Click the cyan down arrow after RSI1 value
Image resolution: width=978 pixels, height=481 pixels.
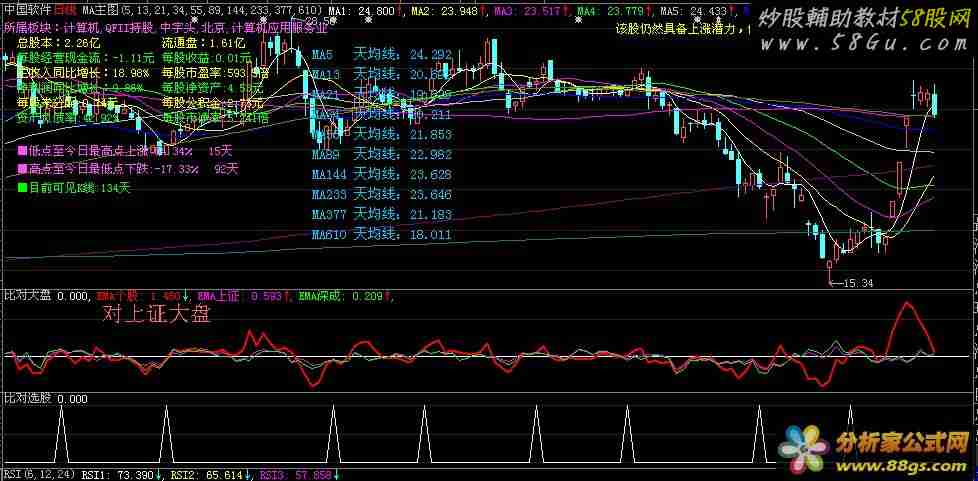tap(157, 474)
